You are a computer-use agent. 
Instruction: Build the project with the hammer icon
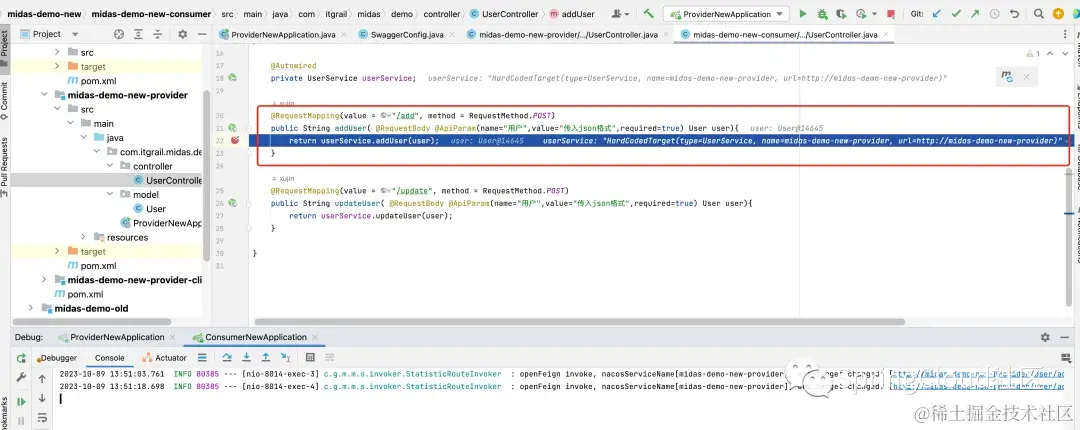click(x=649, y=14)
